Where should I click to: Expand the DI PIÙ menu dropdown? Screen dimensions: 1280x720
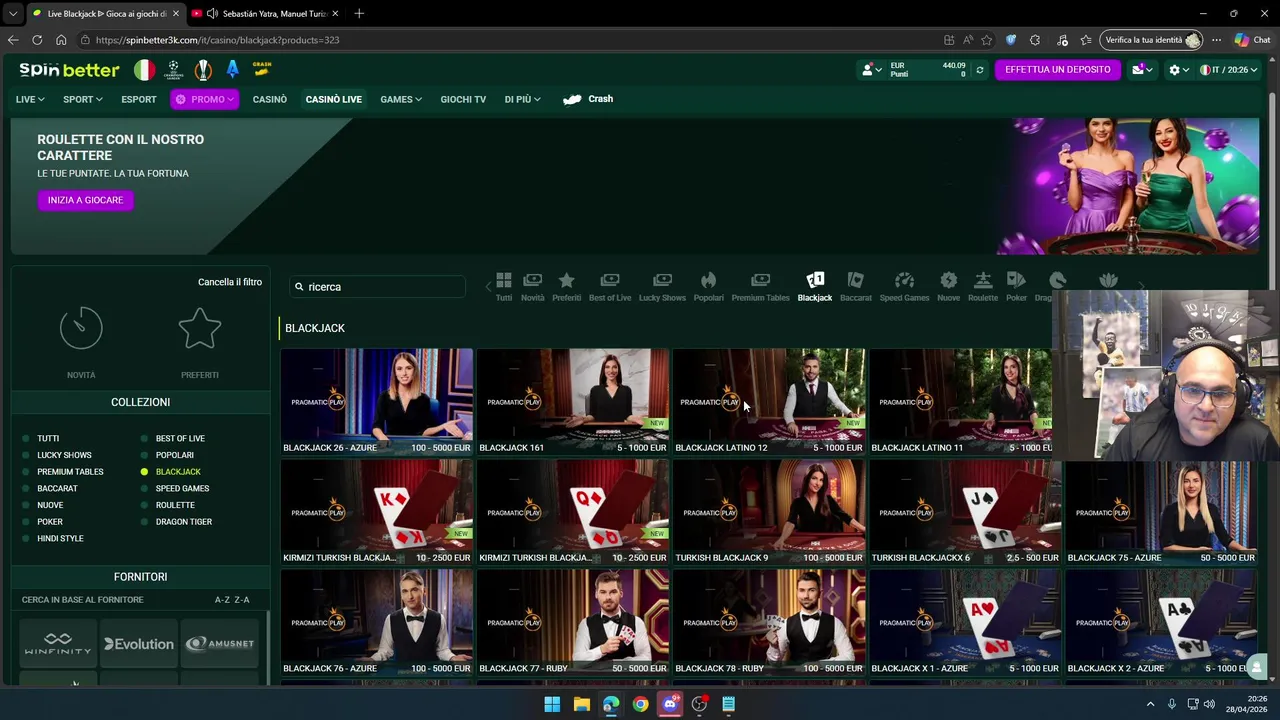pos(522,99)
